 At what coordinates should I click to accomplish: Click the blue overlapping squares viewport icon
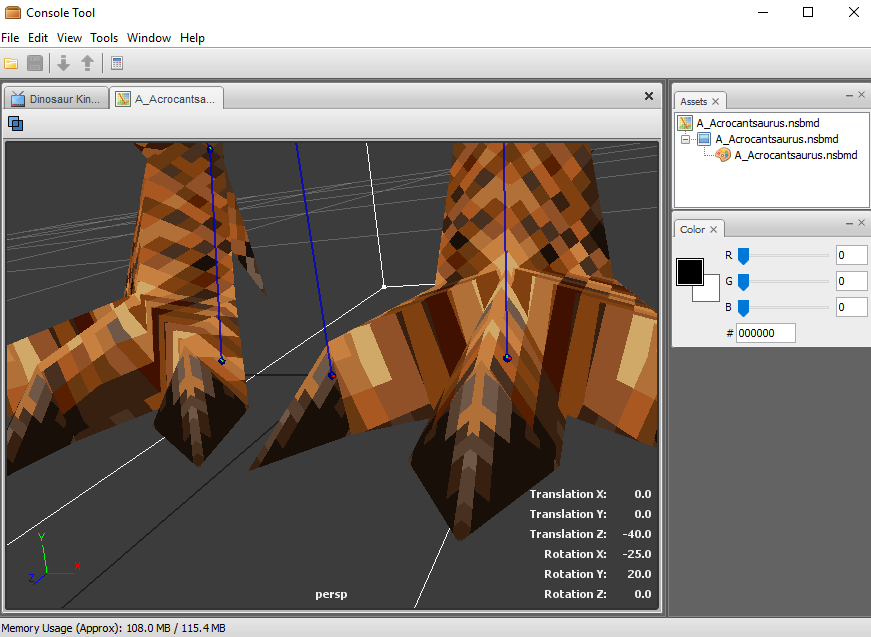click(x=16, y=123)
